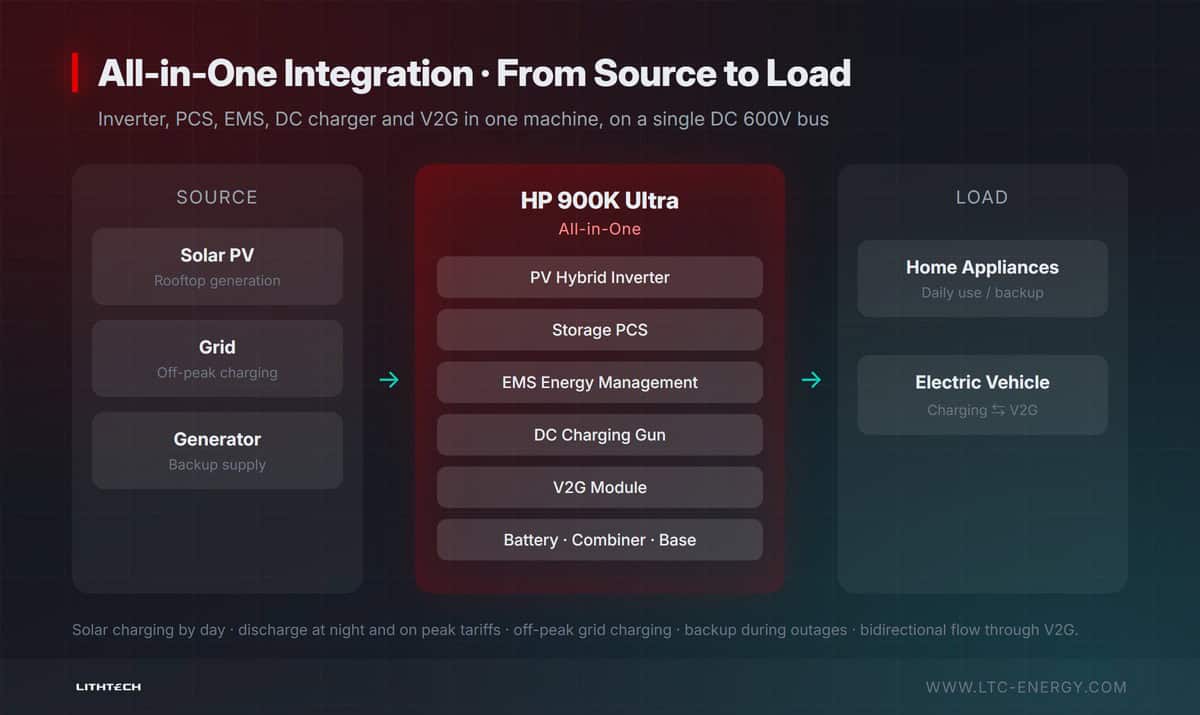Click the Grid off-peak charging card
The image size is (1200, 715).
(x=217, y=359)
